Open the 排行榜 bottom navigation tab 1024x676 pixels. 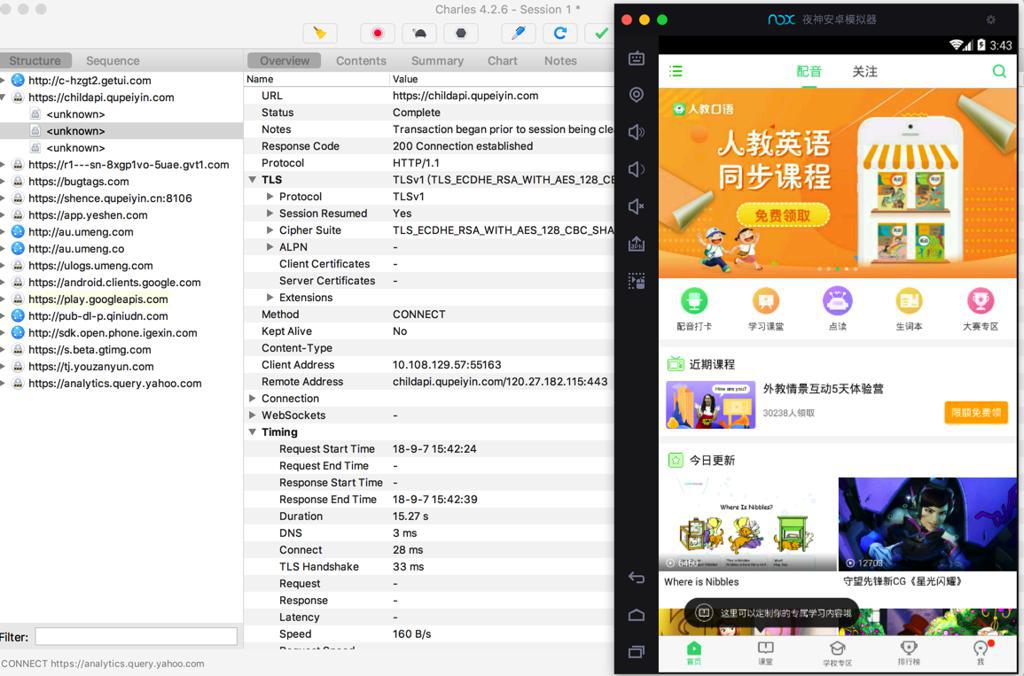click(x=908, y=652)
